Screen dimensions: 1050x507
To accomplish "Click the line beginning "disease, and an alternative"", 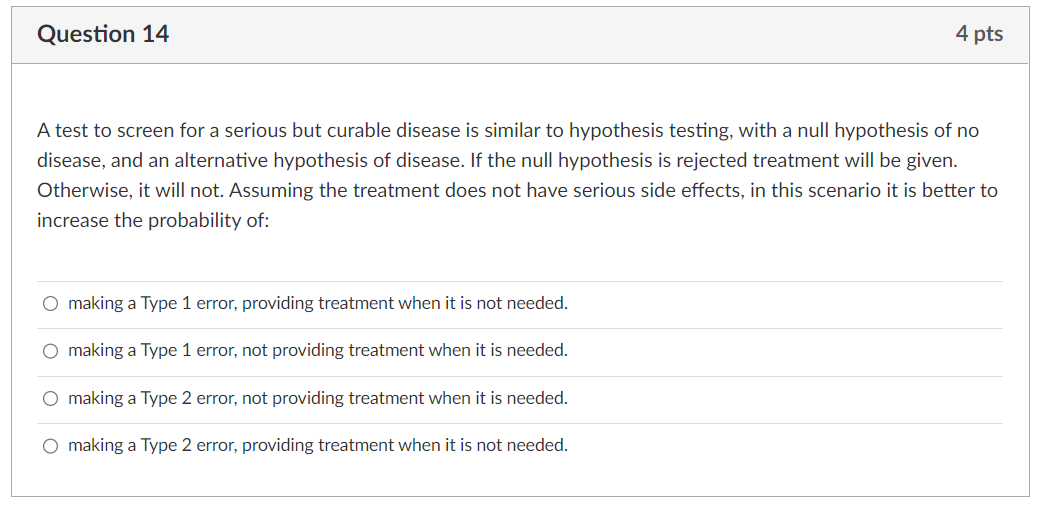I will tap(498, 161).
